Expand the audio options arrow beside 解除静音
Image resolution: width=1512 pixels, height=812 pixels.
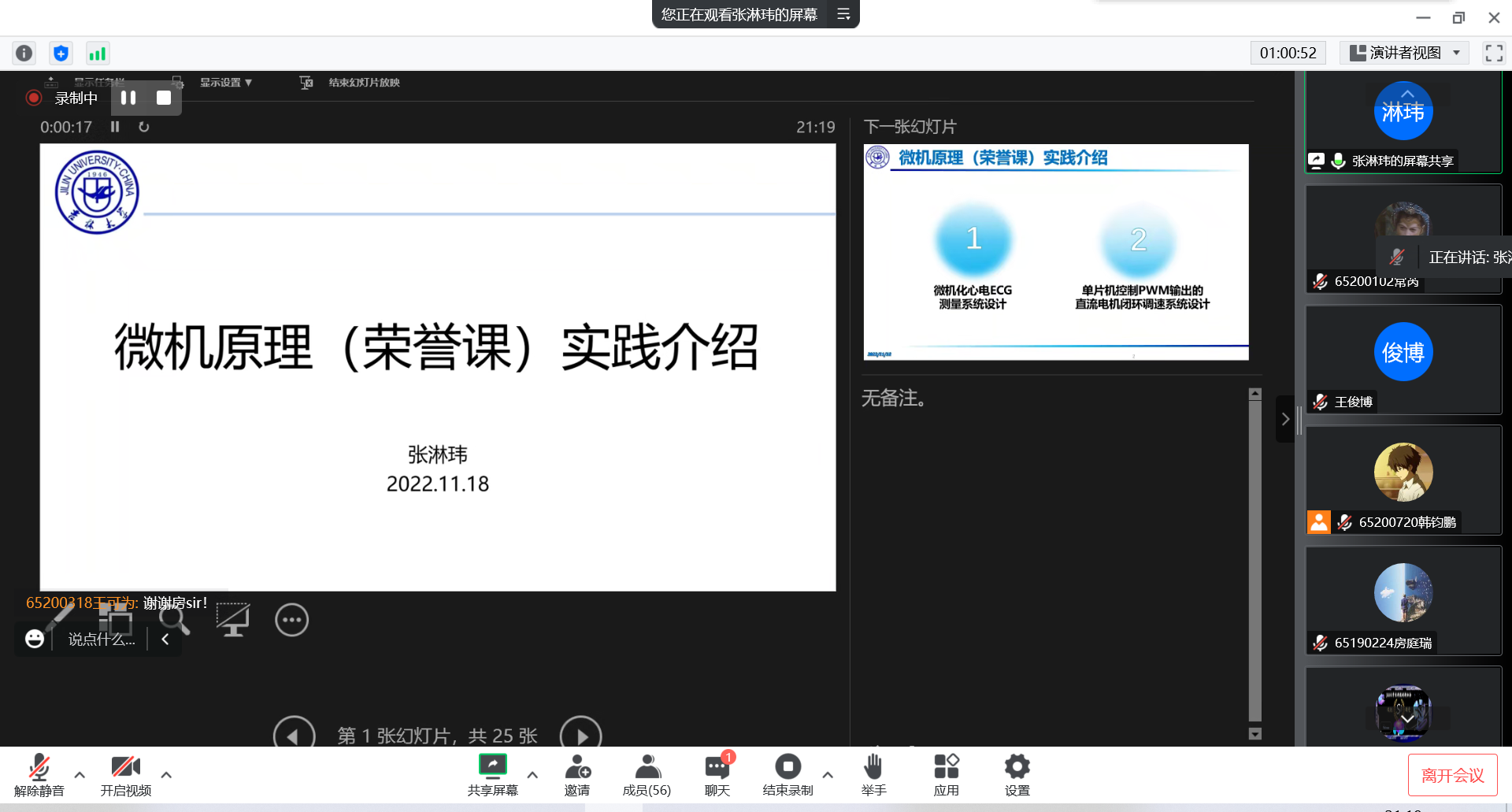(x=80, y=775)
